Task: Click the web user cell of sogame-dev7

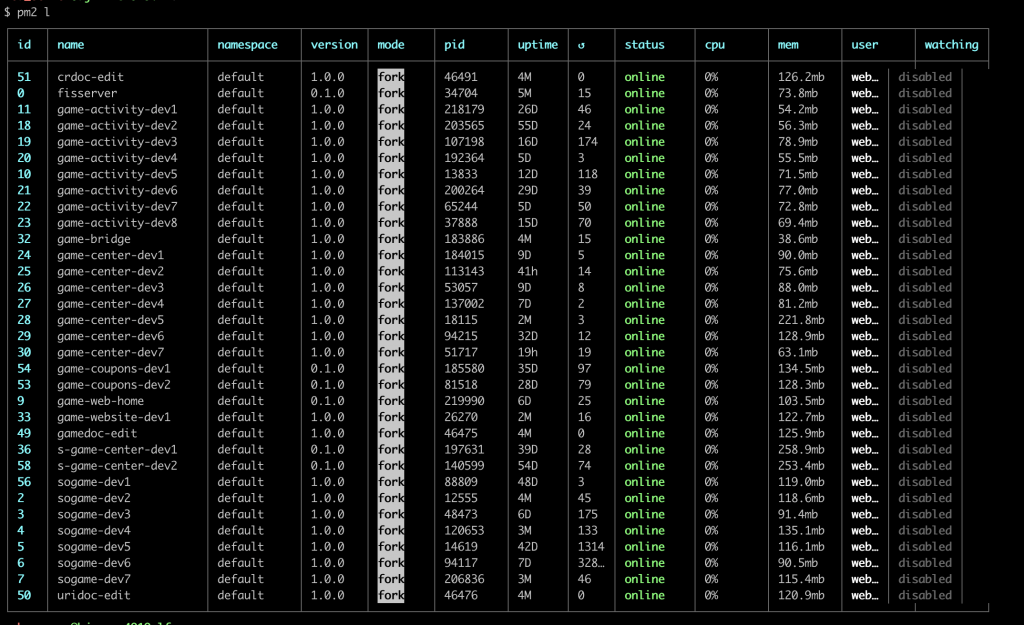Action: pos(864,579)
